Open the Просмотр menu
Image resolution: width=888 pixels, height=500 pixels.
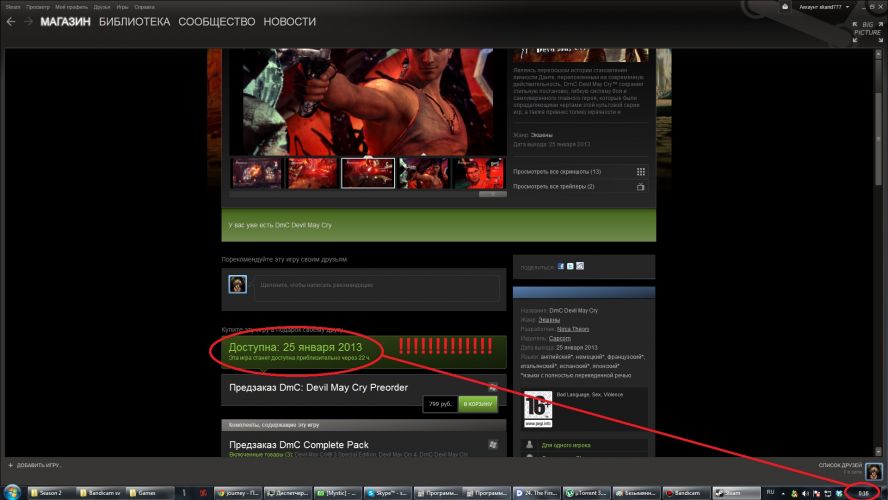click(37, 7)
